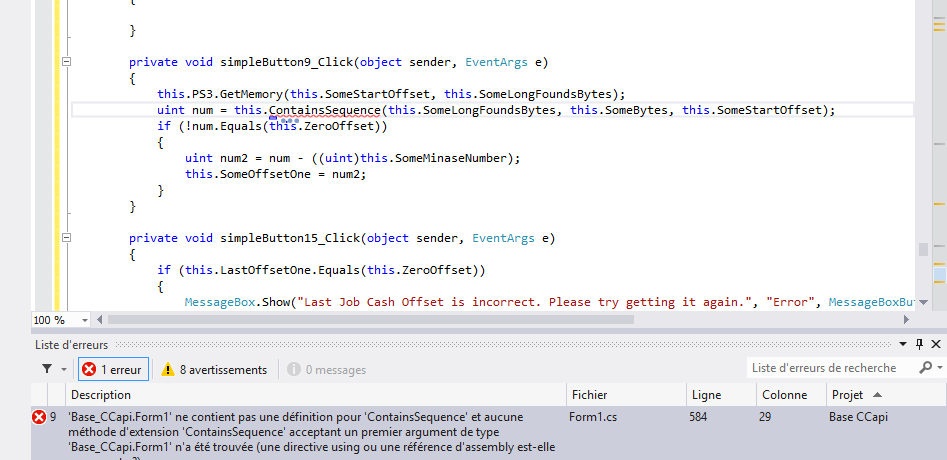Click the 'Base CCapi' project cell

click(857, 417)
